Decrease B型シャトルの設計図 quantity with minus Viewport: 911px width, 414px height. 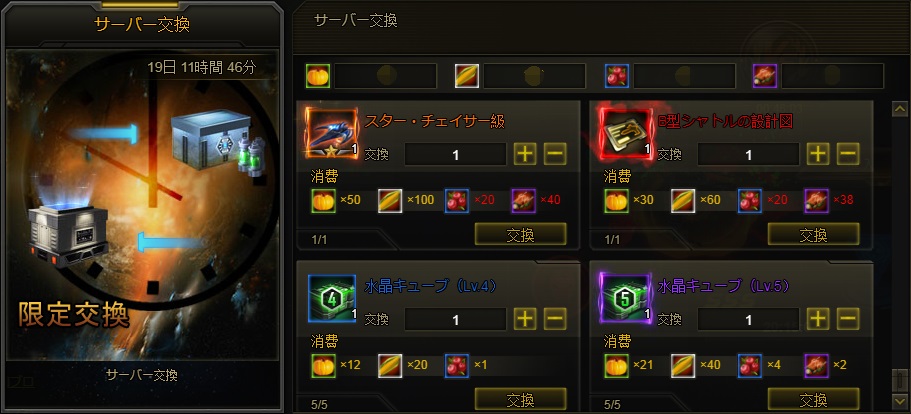848,154
